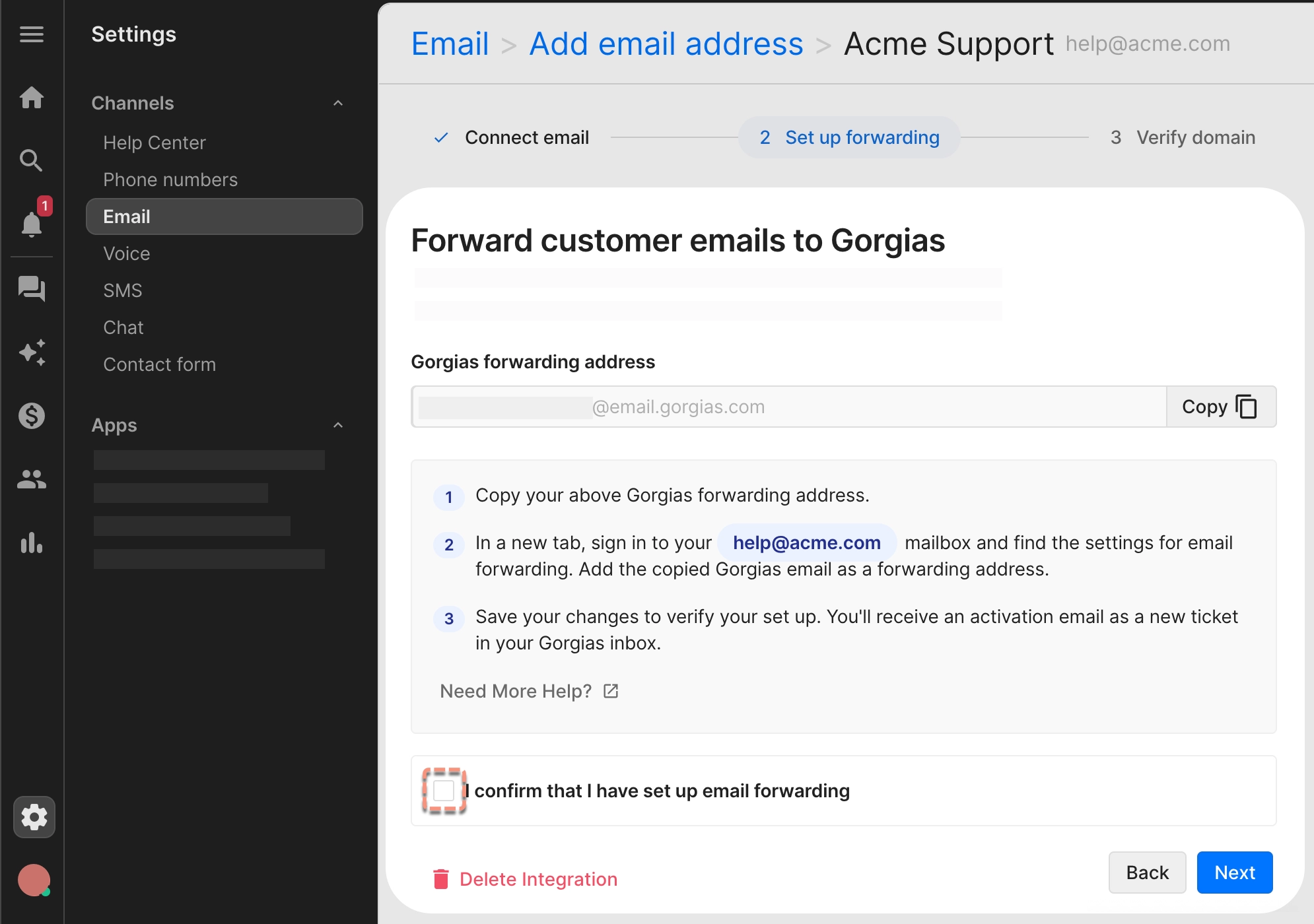Open the hamburger menu icon
1314x924 pixels.
pyautogui.click(x=31, y=34)
